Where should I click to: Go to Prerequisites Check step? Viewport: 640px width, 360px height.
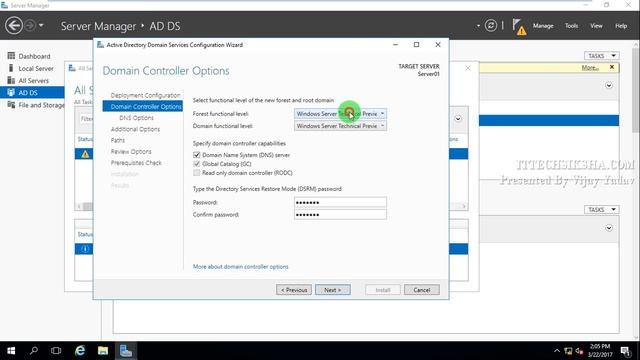pos(136,163)
